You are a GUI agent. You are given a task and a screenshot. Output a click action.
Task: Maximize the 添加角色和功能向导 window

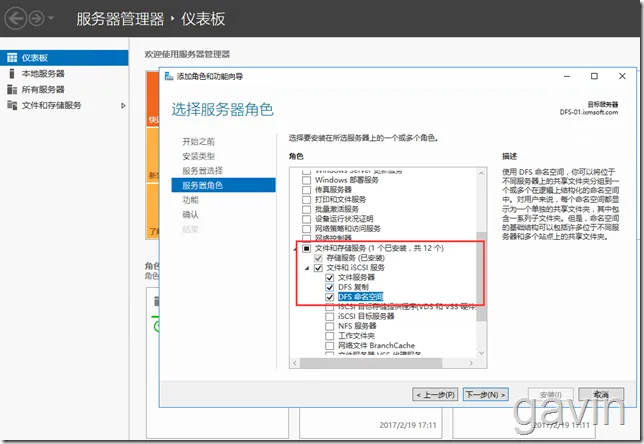(594, 76)
